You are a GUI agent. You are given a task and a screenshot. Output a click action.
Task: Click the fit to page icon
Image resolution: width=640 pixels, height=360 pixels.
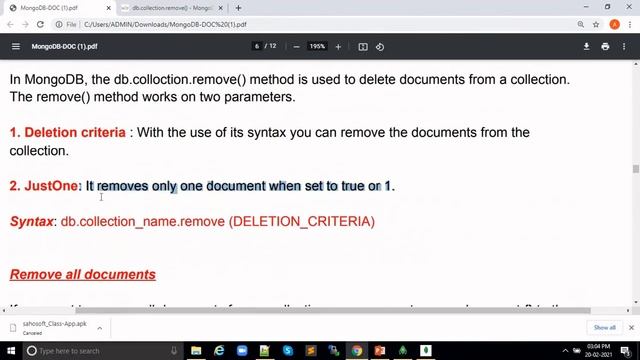363,47
